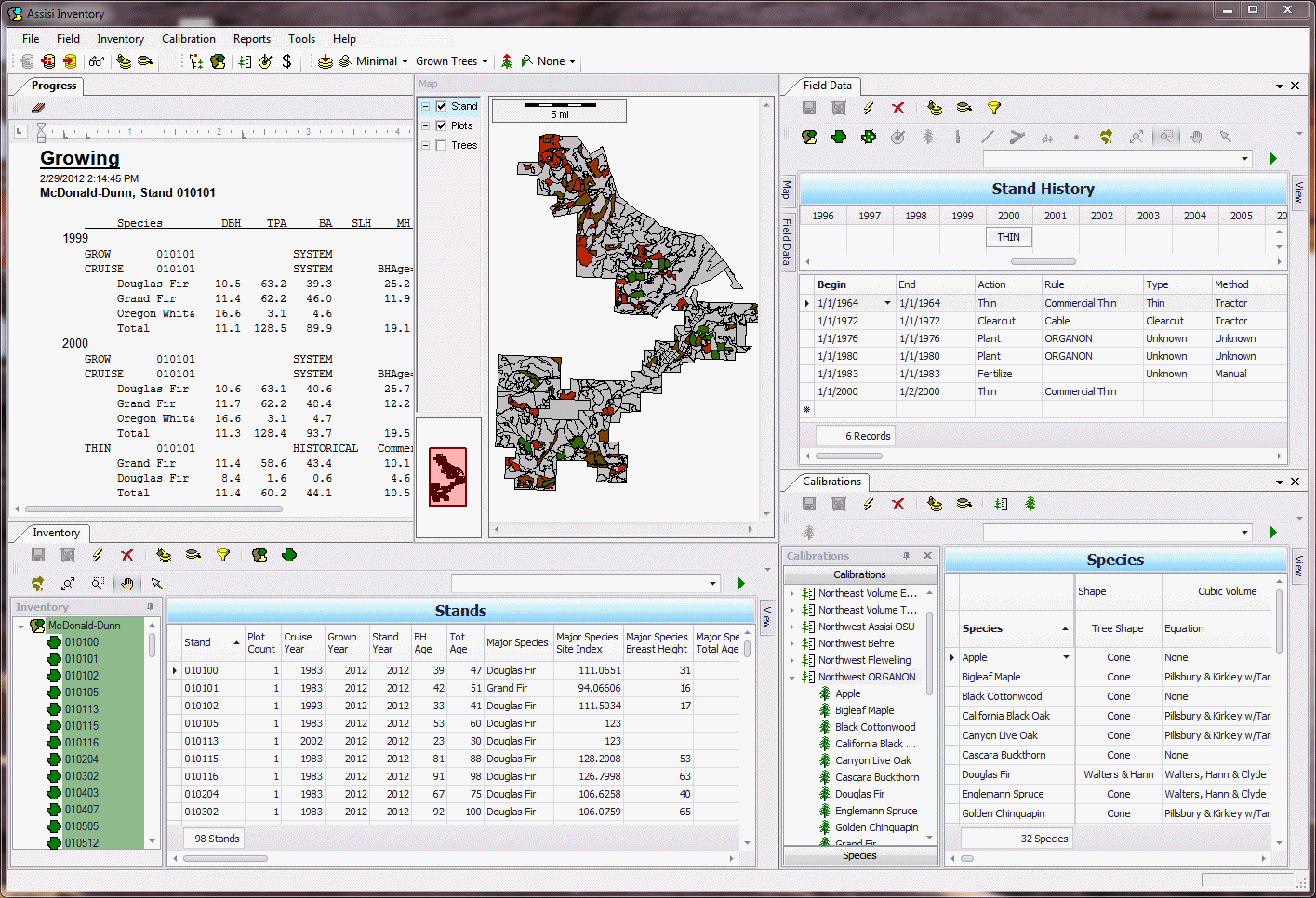Click the yellow funnel filter icon in Field Data
Screen dimensions: 1316x898
[x=994, y=109]
